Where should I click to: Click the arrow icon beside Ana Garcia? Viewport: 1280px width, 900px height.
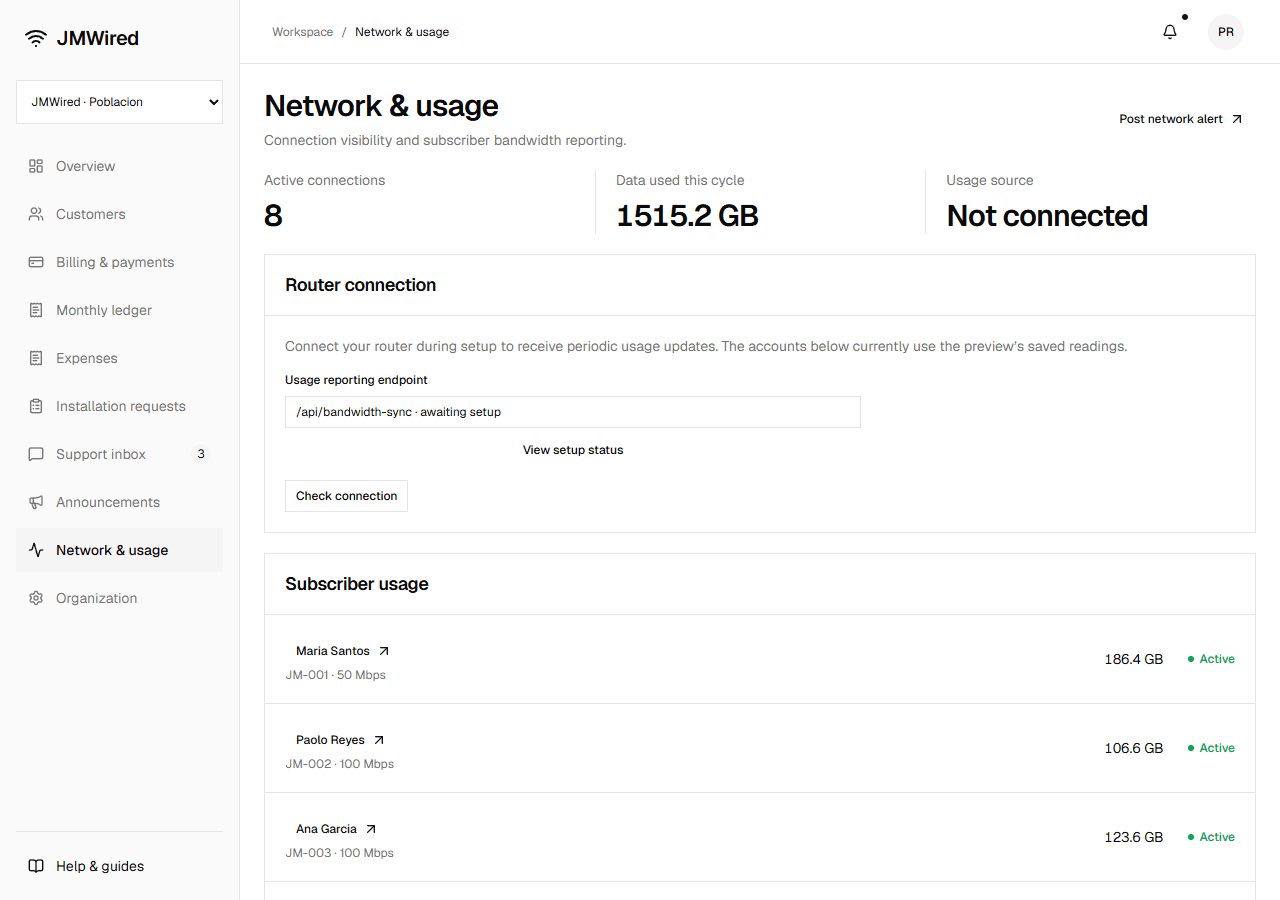click(371, 829)
